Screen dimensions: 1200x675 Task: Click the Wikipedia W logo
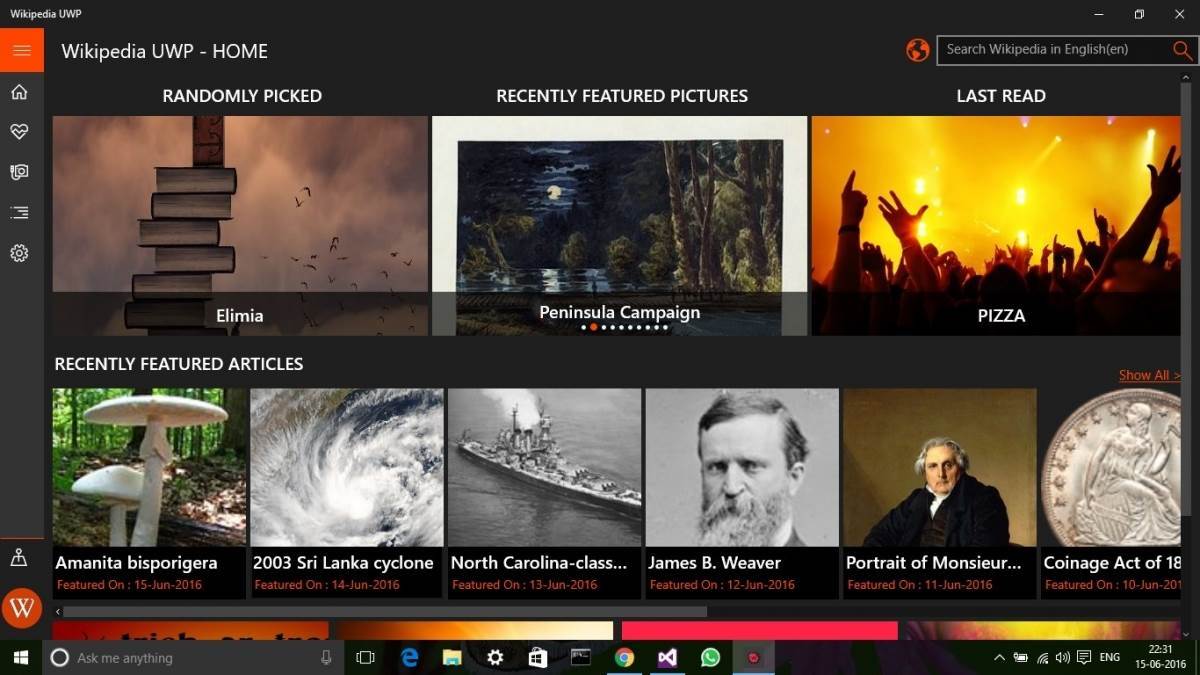click(21, 607)
